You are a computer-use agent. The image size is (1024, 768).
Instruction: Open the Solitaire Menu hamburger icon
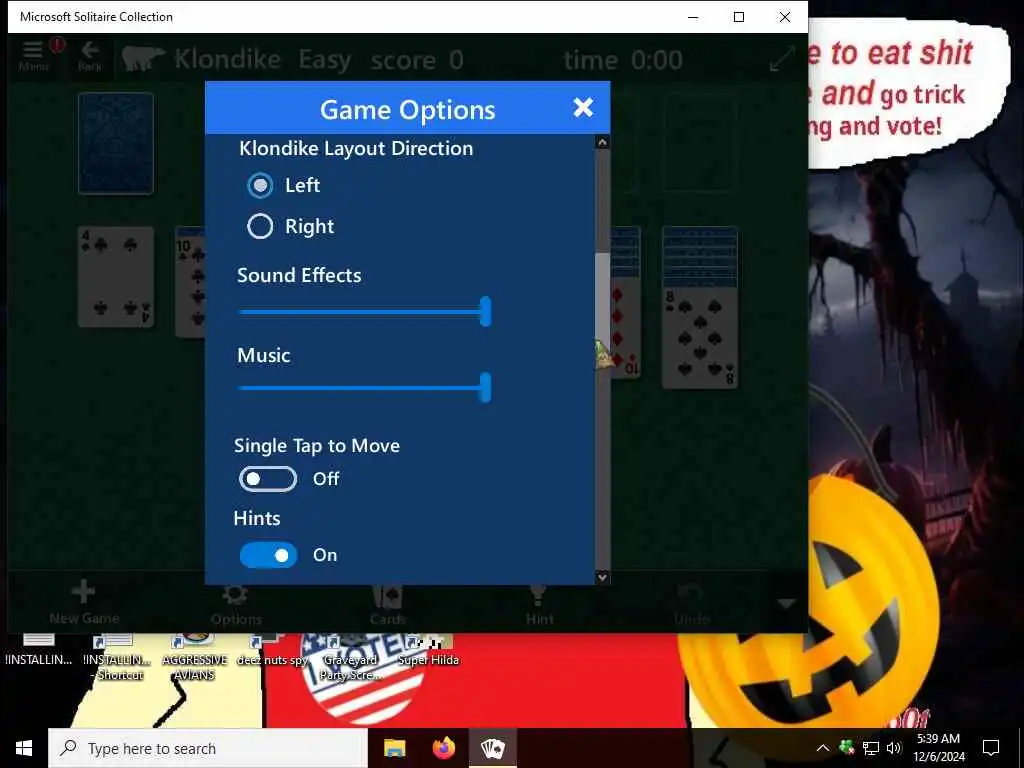33,56
